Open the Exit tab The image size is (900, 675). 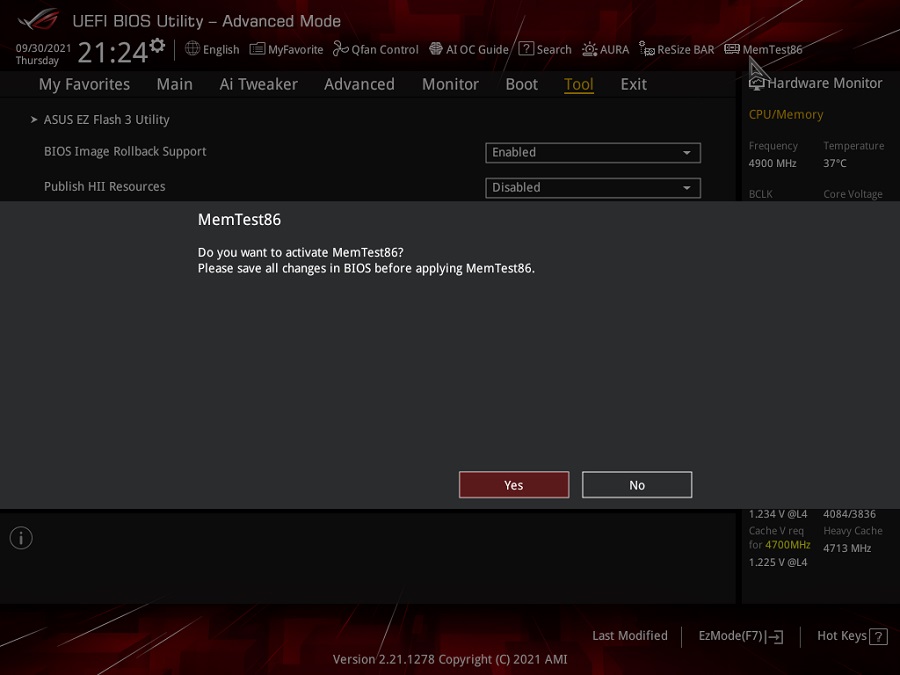(634, 84)
